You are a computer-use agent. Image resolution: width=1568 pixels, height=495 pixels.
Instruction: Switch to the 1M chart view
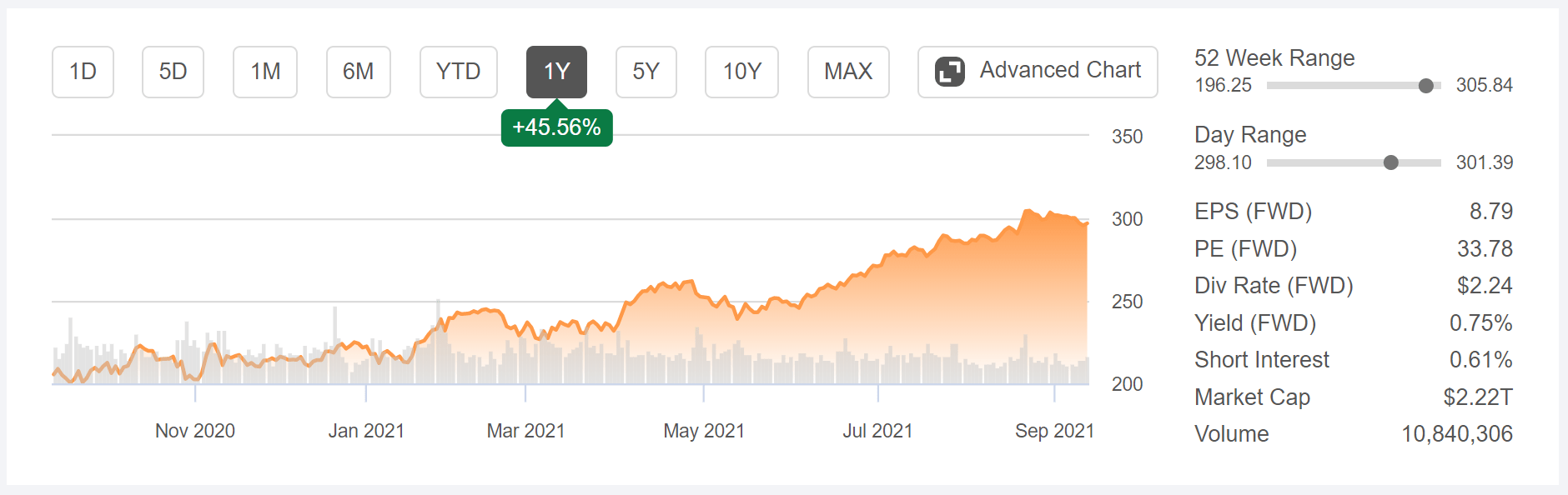point(264,72)
